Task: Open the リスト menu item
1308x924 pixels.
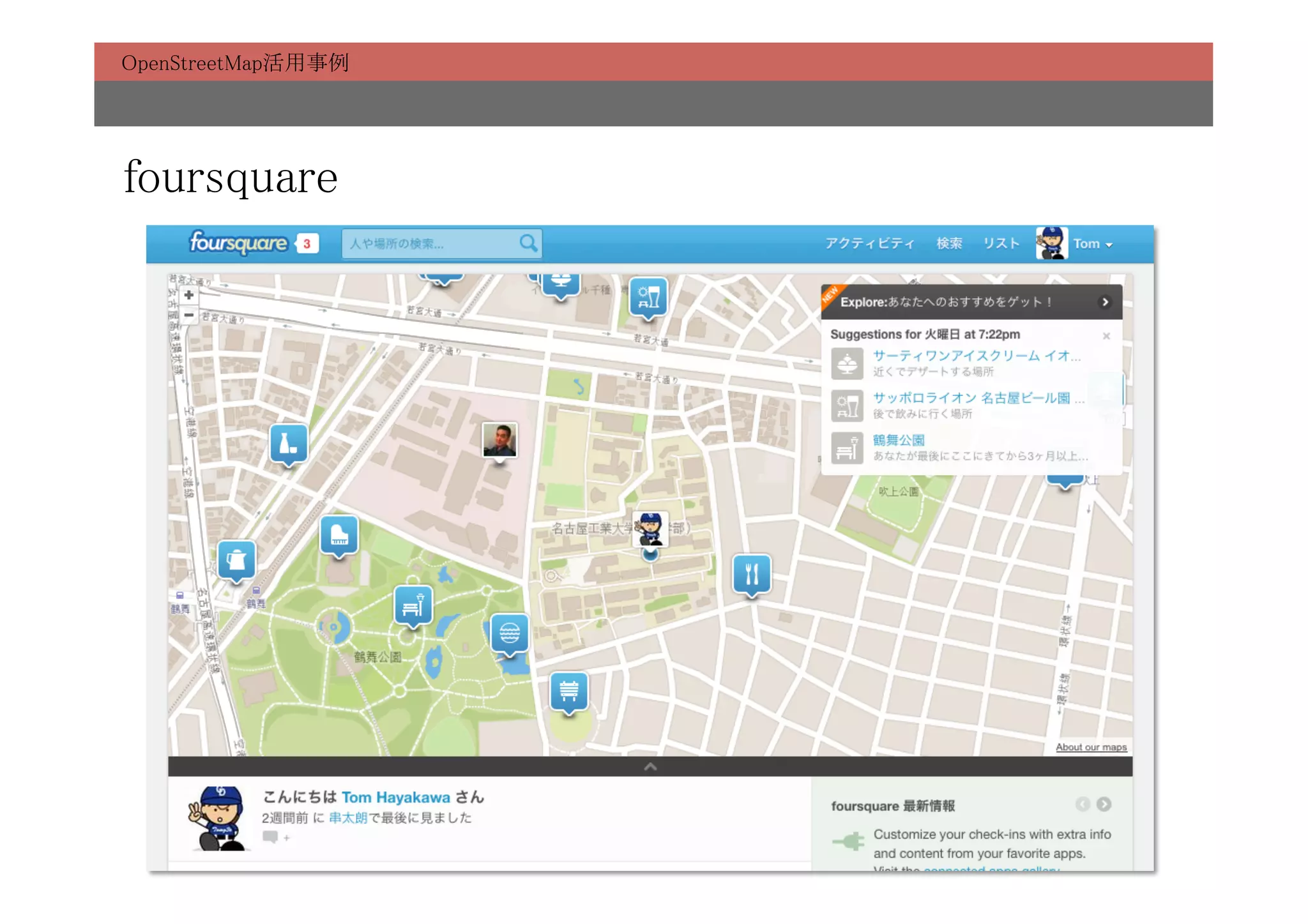Action: (1001, 243)
